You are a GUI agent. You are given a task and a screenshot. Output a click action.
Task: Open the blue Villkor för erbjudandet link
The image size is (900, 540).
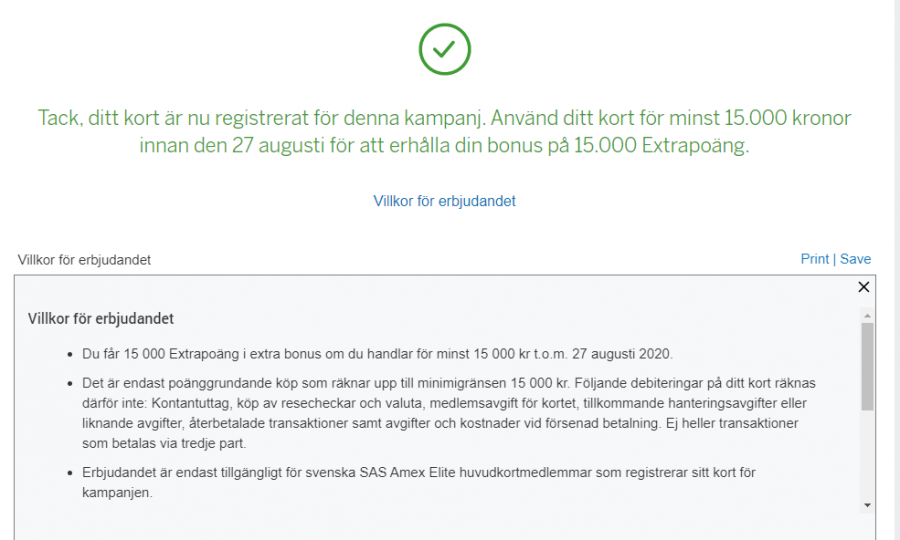[x=445, y=201]
